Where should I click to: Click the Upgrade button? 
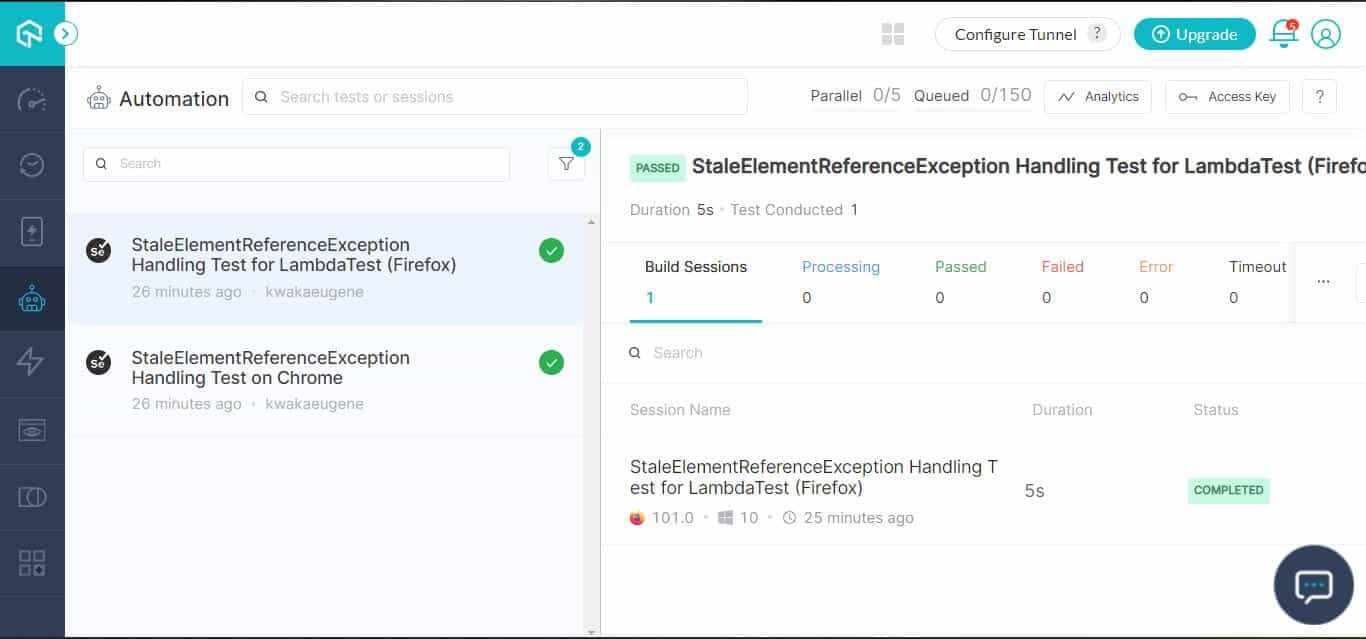tap(1194, 33)
